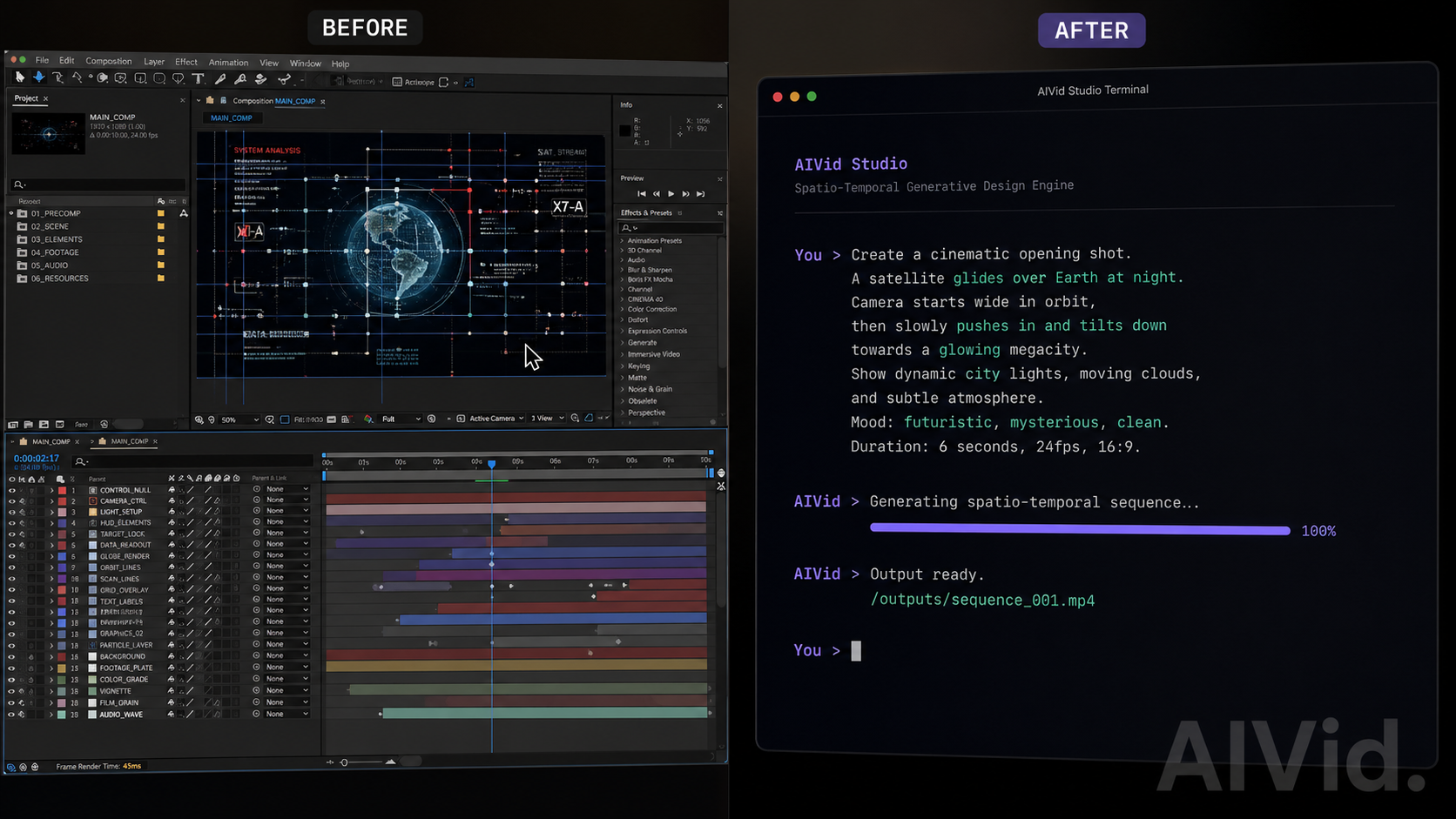The image size is (1456, 819).
Task: Toggle eye icon for COLOR_GRADE layer
Action: coord(11,680)
